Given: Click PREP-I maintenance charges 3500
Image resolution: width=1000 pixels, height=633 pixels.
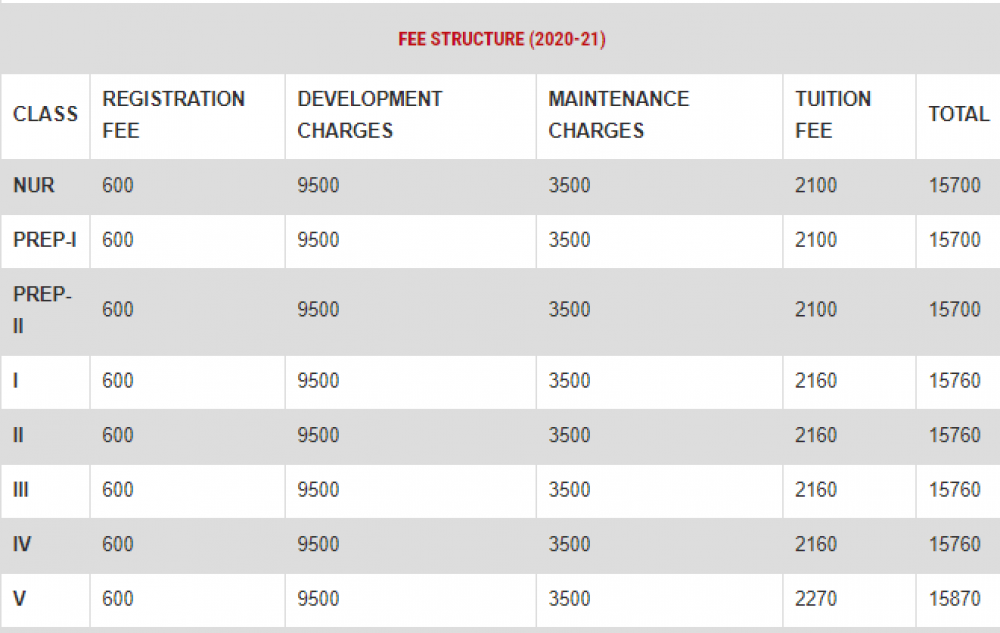Looking at the screenshot, I should pyautogui.click(x=569, y=240).
